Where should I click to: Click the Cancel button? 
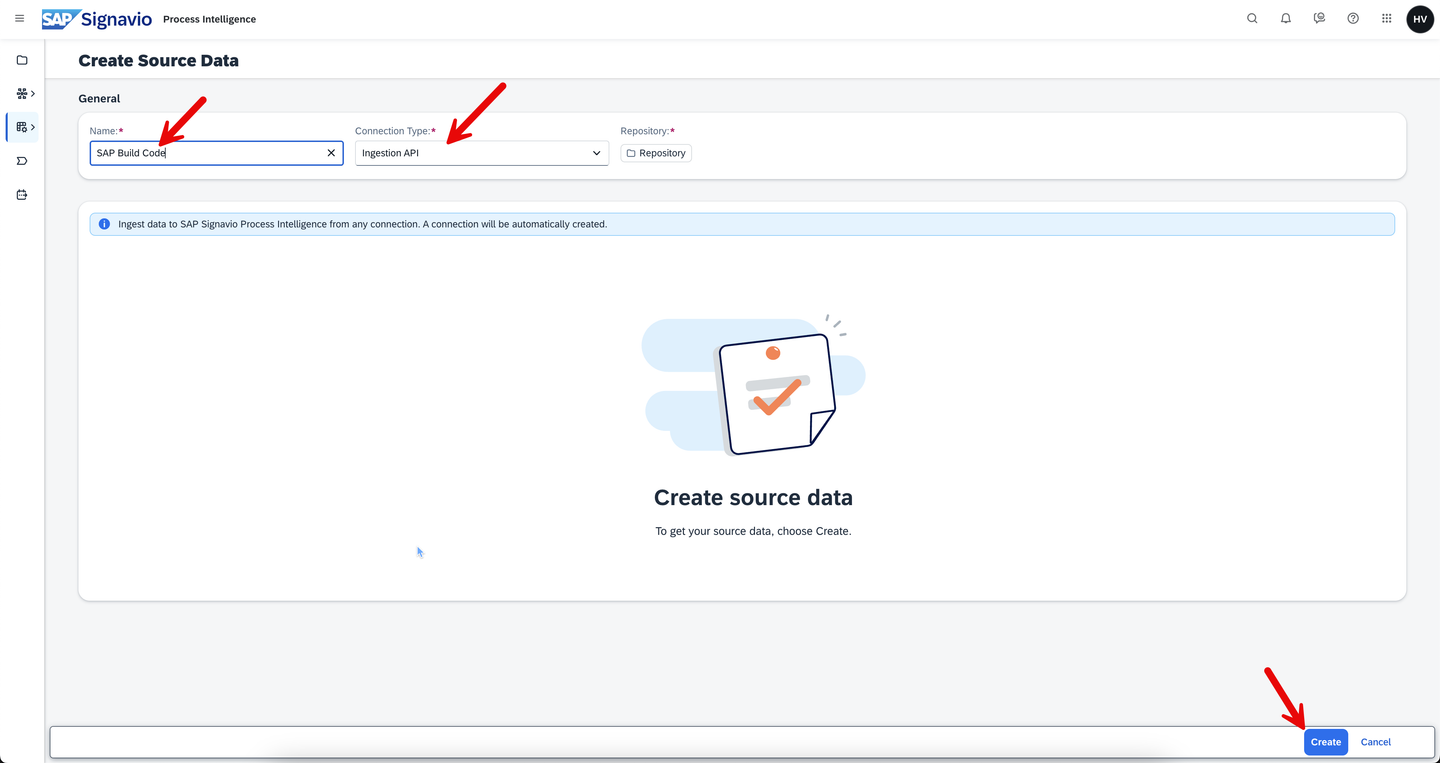point(1376,742)
